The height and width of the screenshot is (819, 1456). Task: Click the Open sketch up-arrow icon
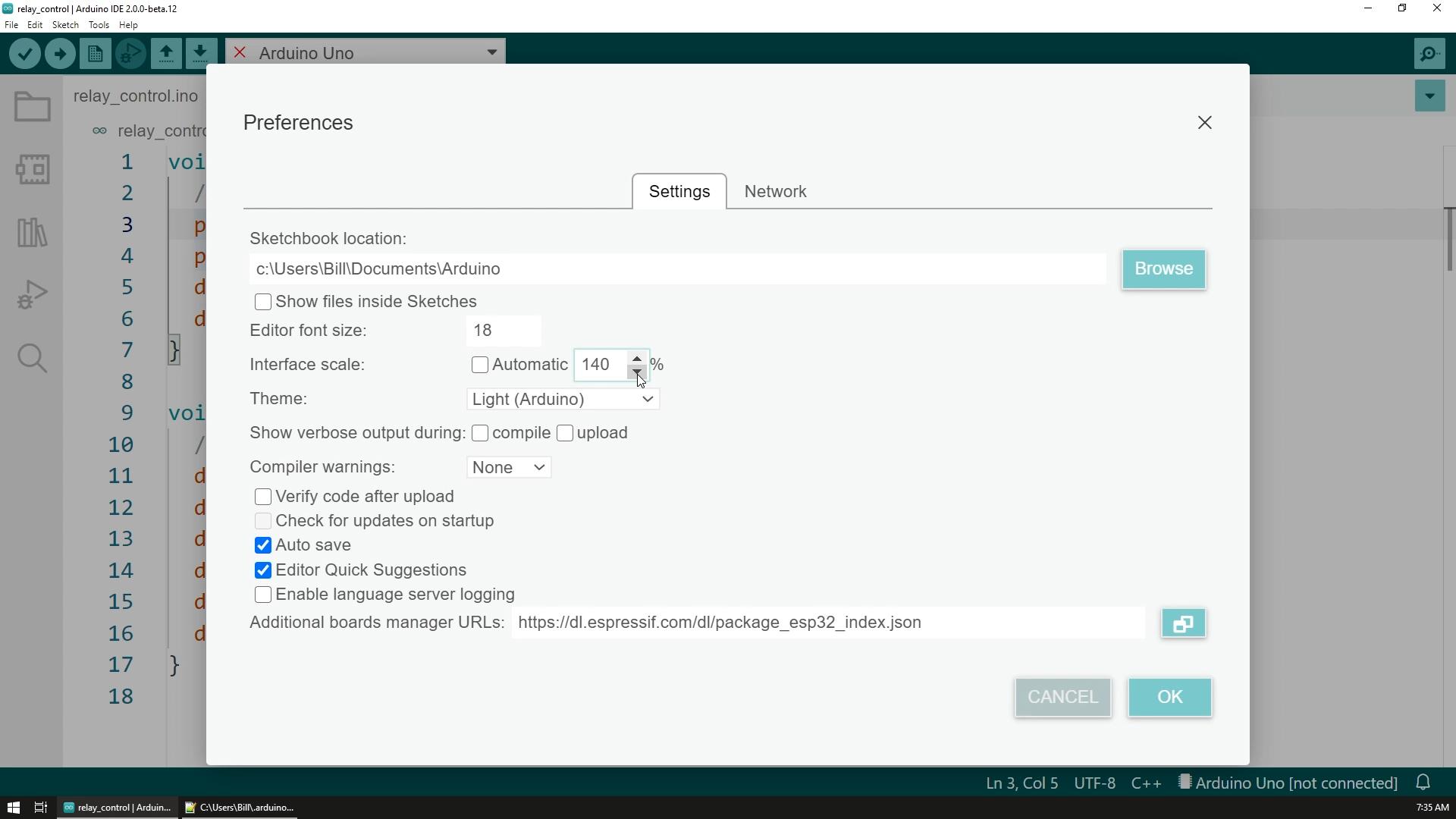coord(166,54)
